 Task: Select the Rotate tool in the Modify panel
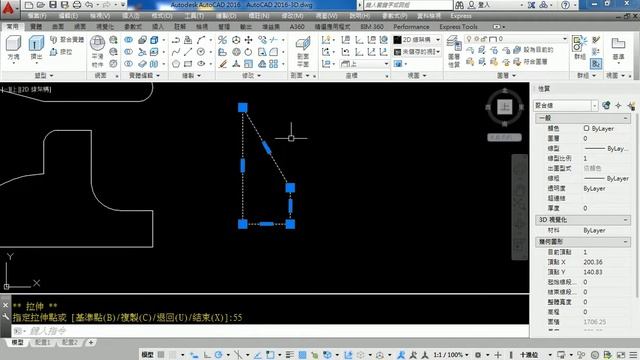(248, 52)
